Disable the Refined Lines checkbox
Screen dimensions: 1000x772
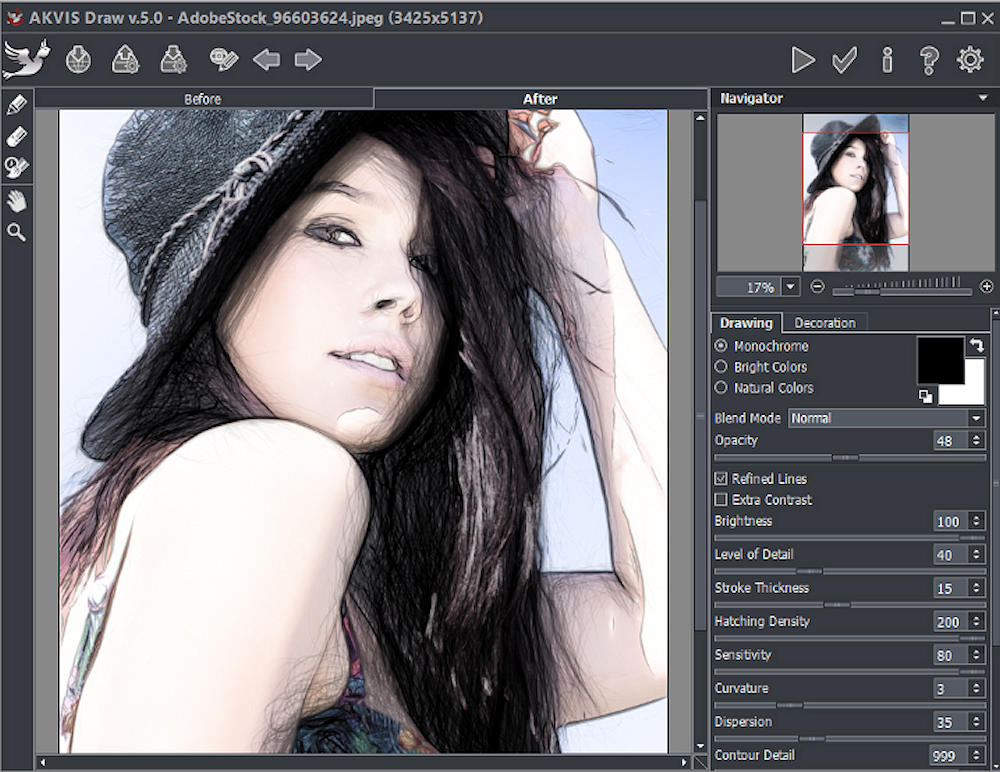(x=721, y=479)
